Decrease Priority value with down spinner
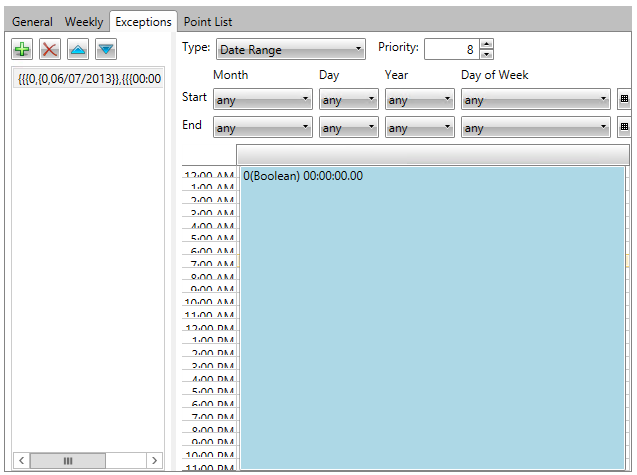This screenshot has height=475, width=637. [486, 54]
